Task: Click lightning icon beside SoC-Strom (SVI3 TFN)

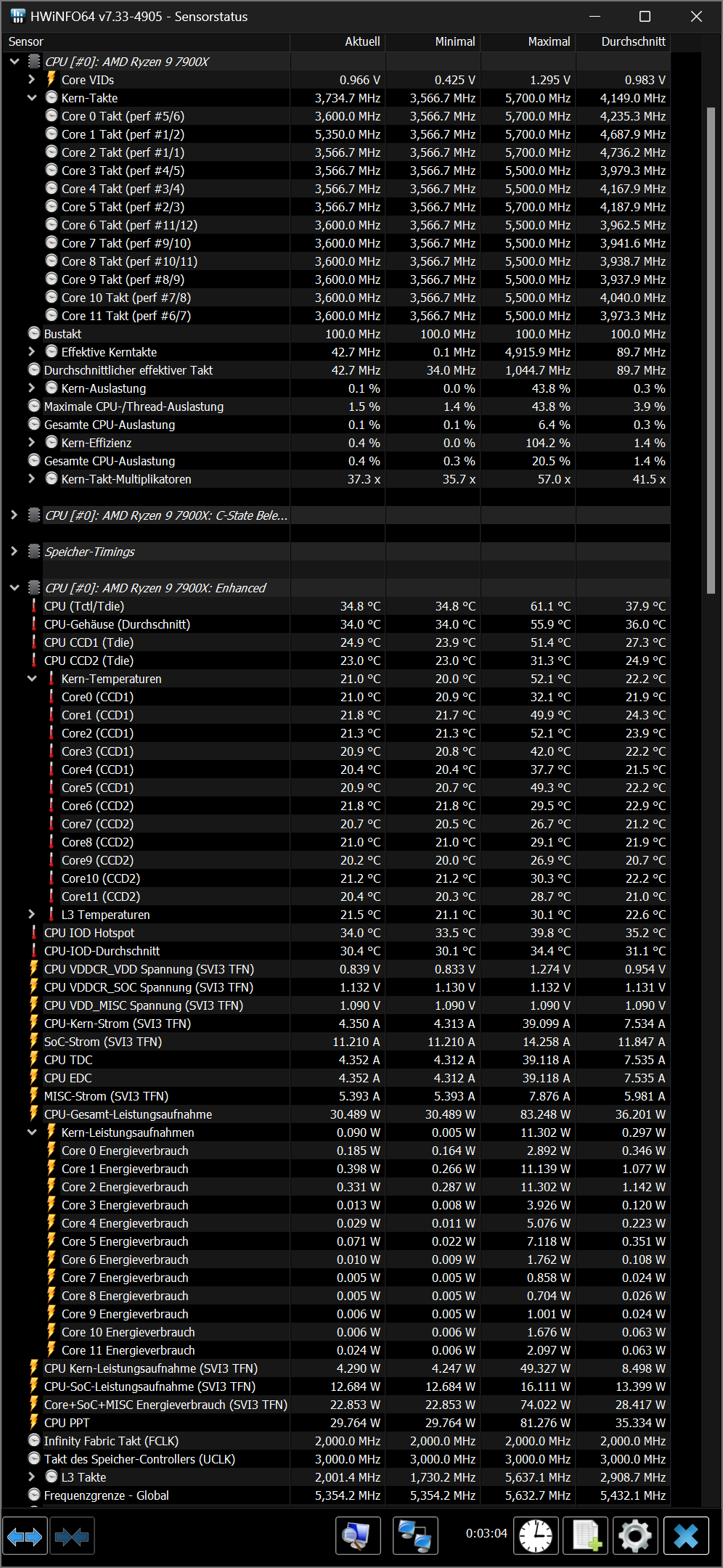Action: (34, 1041)
